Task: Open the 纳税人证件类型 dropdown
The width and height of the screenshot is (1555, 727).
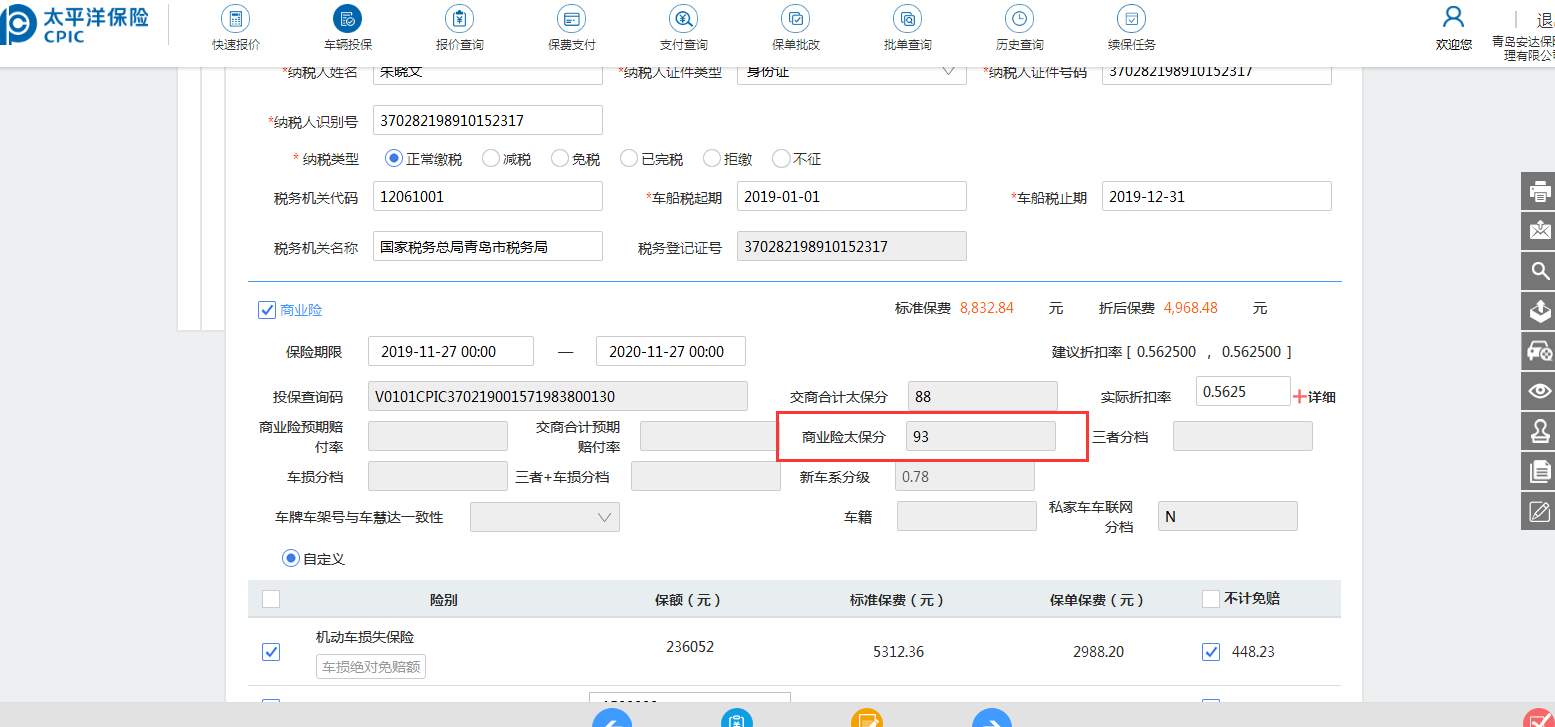Action: pyautogui.click(x=851, y=72)
